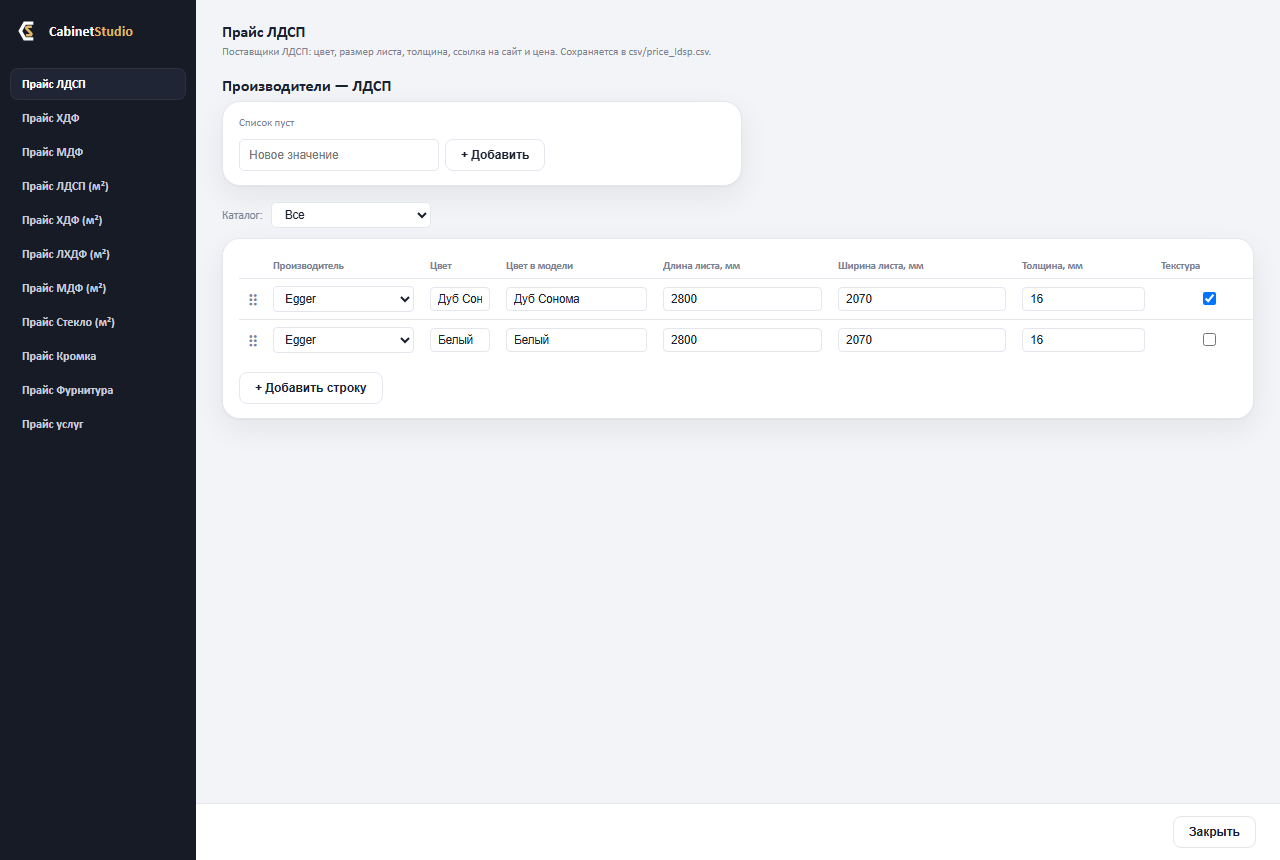Open Прайс ХДФ (м²) in the sidebar
The image size is (1280, 860).
point(98,220)
